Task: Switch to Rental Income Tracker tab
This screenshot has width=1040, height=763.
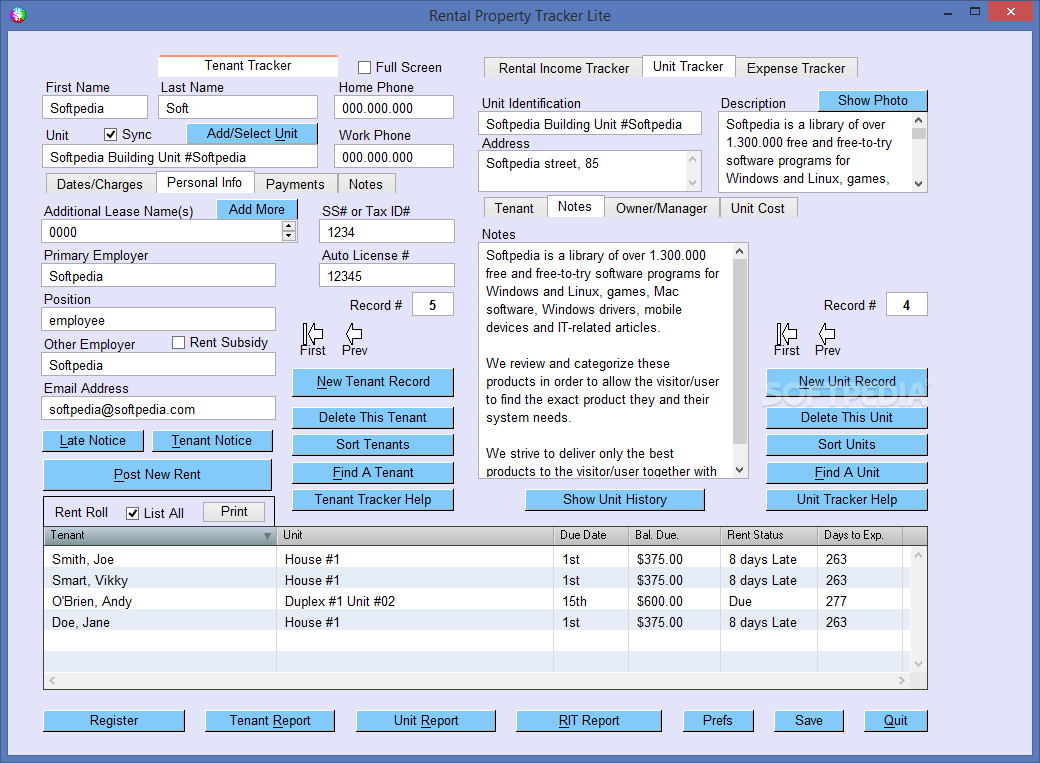Action: click(x=564, y=68)
